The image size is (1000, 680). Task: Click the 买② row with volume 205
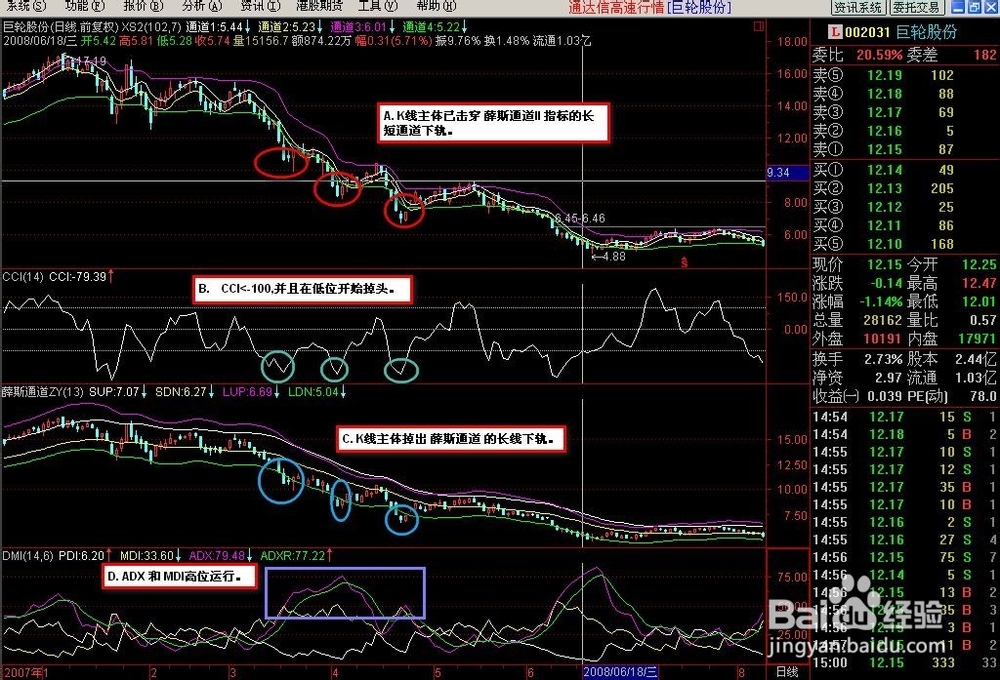pyautogui.click(x=905, y=189)
